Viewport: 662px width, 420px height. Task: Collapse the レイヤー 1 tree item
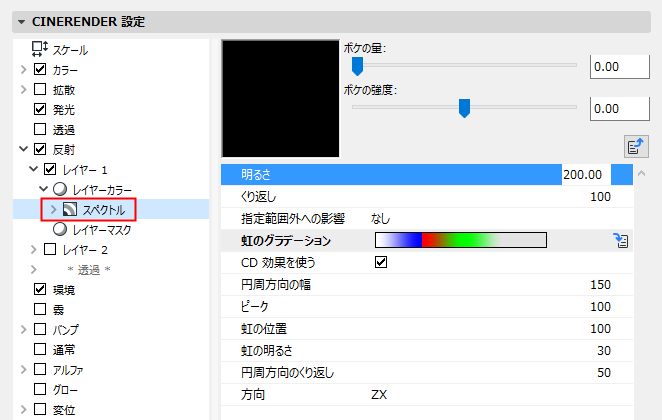[x=33, y=169]
